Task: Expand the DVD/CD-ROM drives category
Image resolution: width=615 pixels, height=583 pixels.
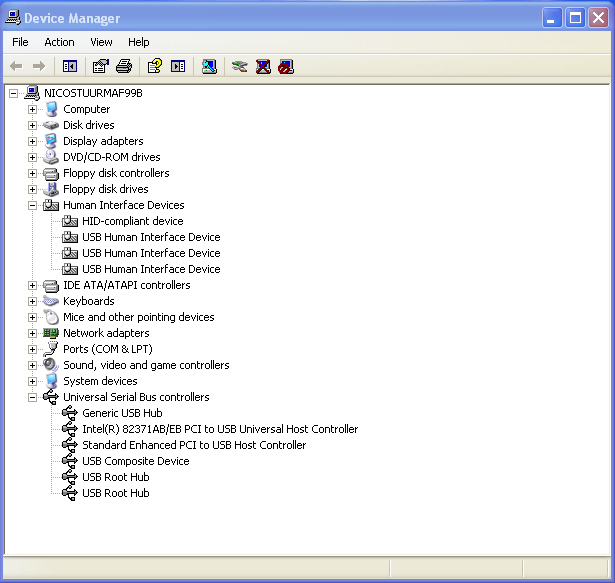Action: [33, 157]
